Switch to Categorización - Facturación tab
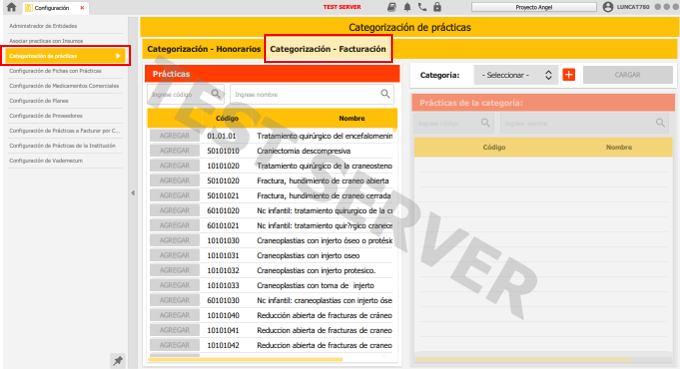This screenshot has width=680, height=369. tap(328, 49)
